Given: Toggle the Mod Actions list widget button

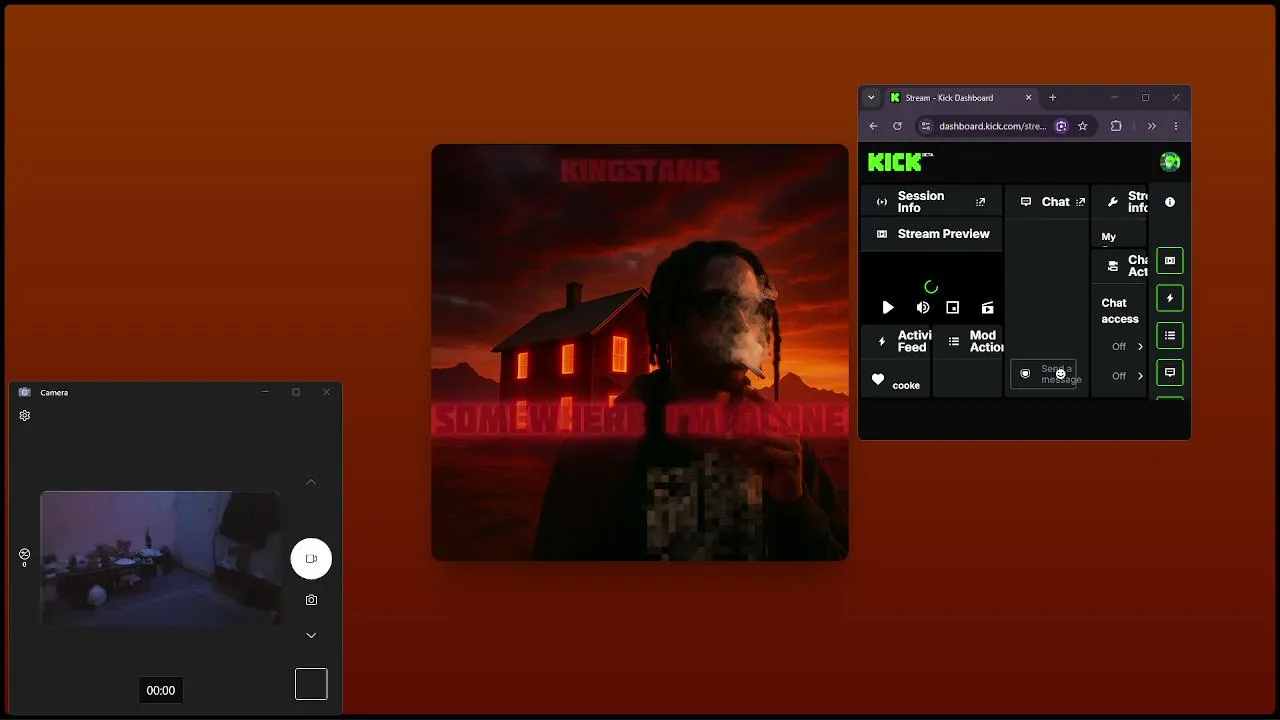Looking at the screenshot, I should click(x=1170, y=335).
